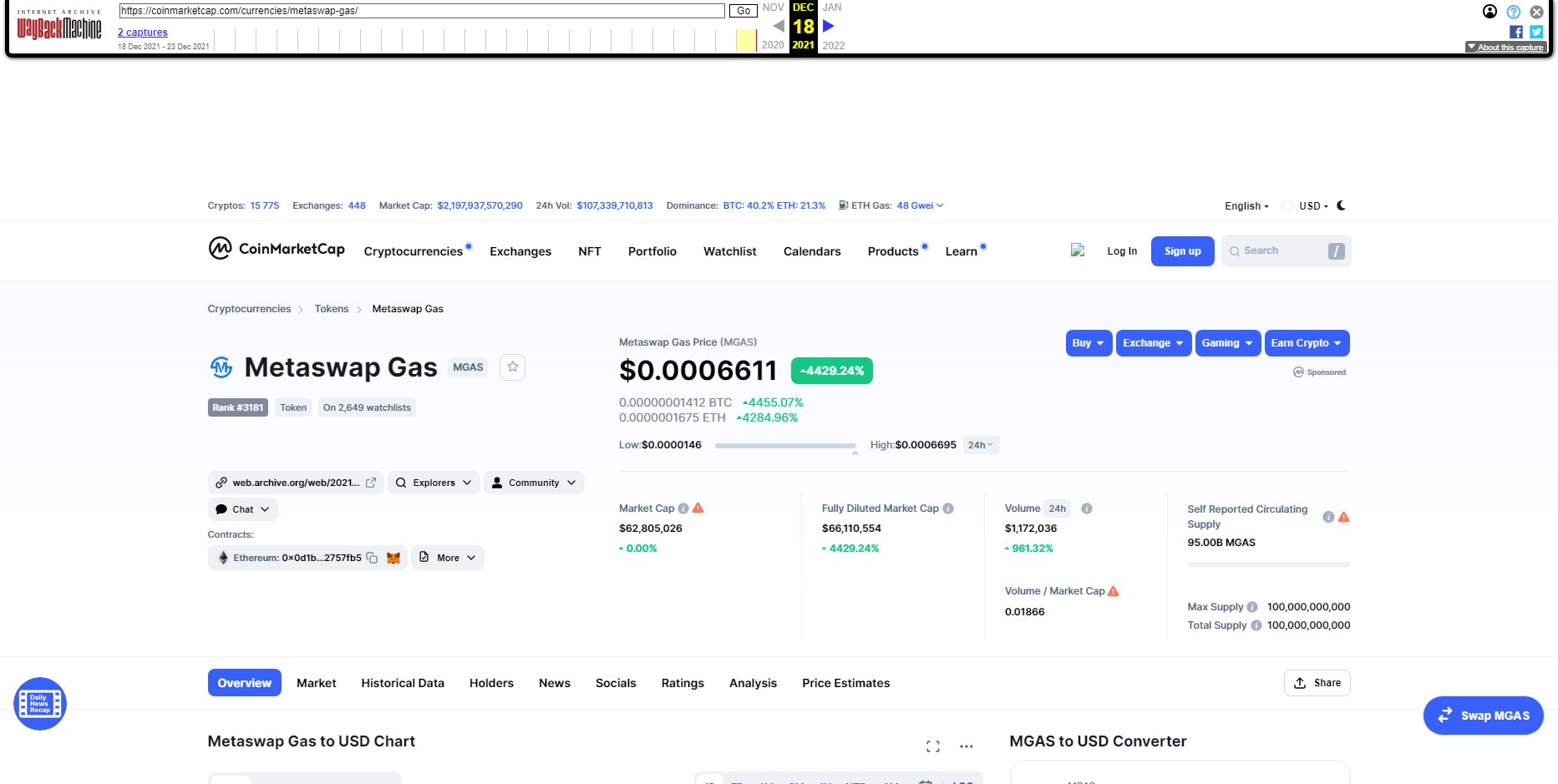Open USD currency dropdown
Viewport: 1558px width, 784px height.
(x=1313, y=206)
